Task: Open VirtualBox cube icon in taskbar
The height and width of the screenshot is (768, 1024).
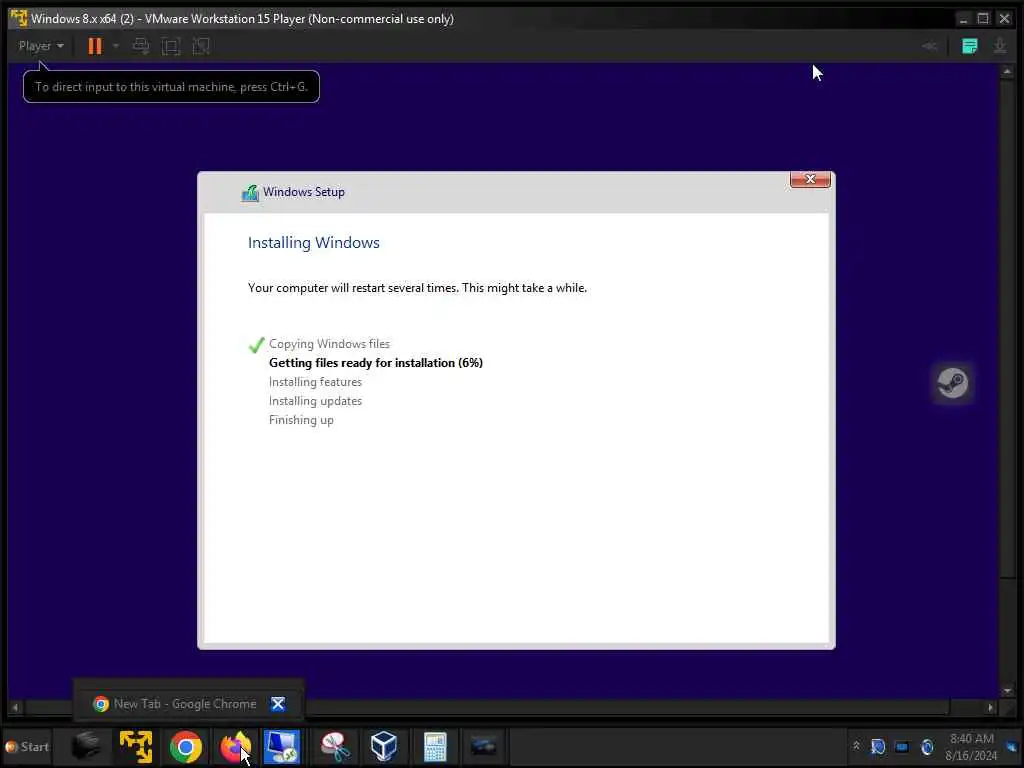Action: pyautogui.click(x=384, y=746)
